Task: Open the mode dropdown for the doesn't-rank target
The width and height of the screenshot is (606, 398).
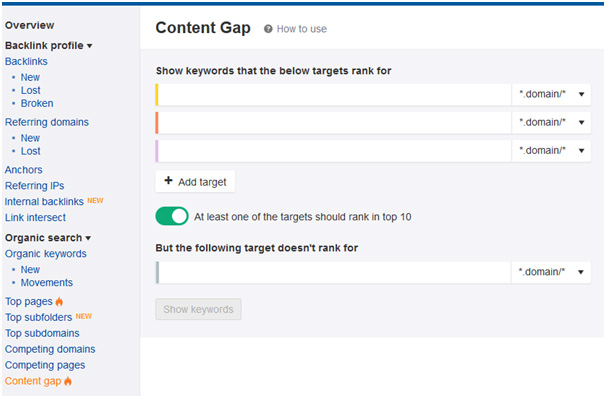Action: 552,272
